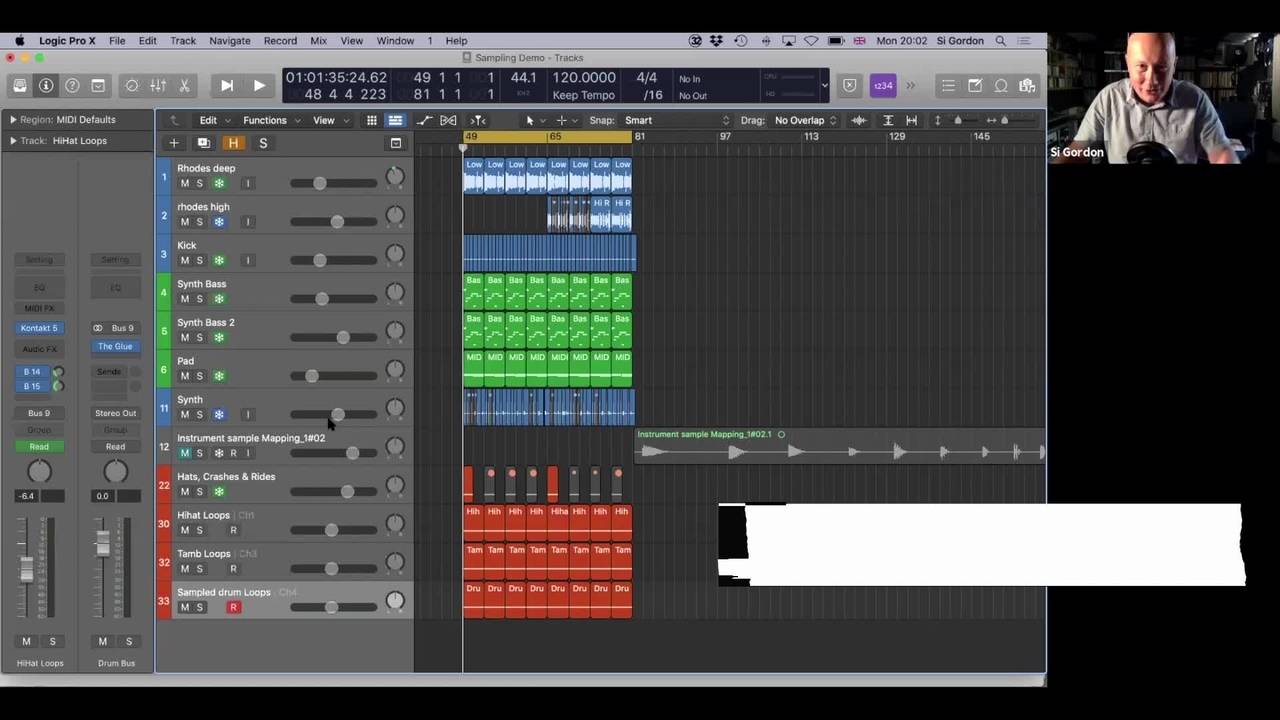Click the back arrow in Tracks menu bar
1280x720 pixels.
click(174, 120)
